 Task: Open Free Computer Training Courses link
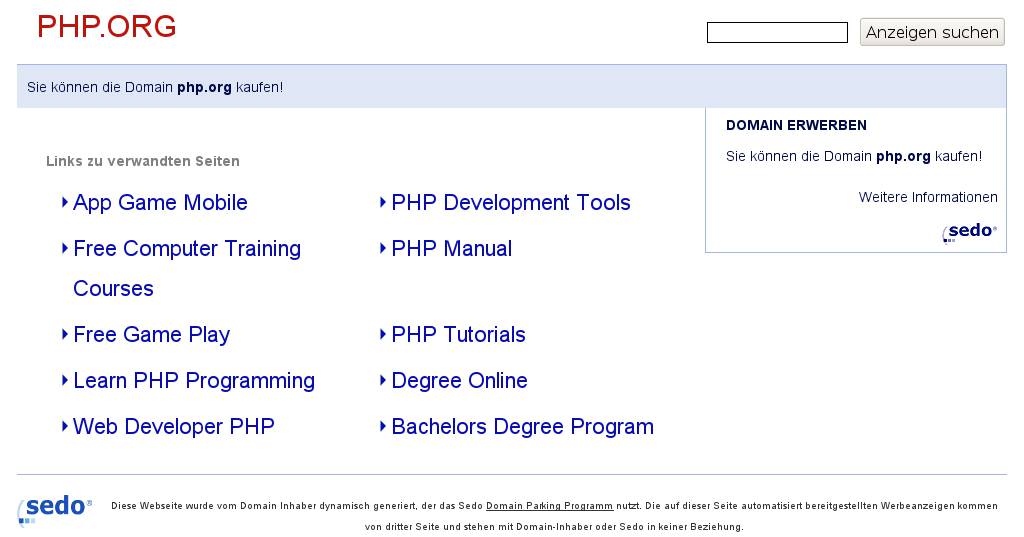tap(186, 249)
